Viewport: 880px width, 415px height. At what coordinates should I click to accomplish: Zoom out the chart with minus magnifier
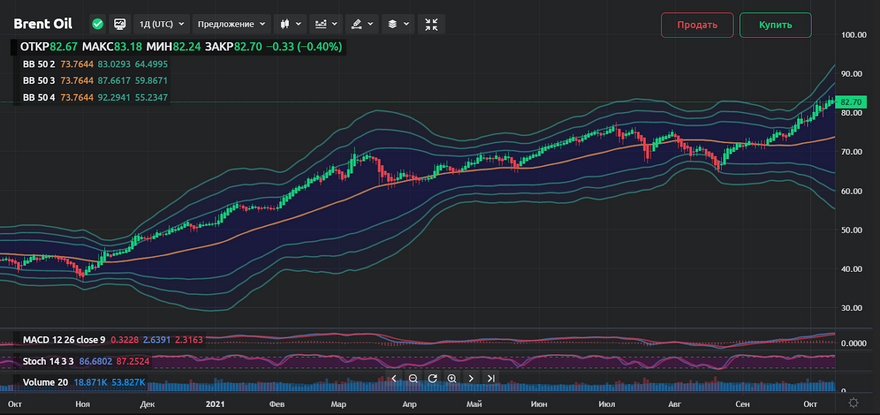pos(413,378)
